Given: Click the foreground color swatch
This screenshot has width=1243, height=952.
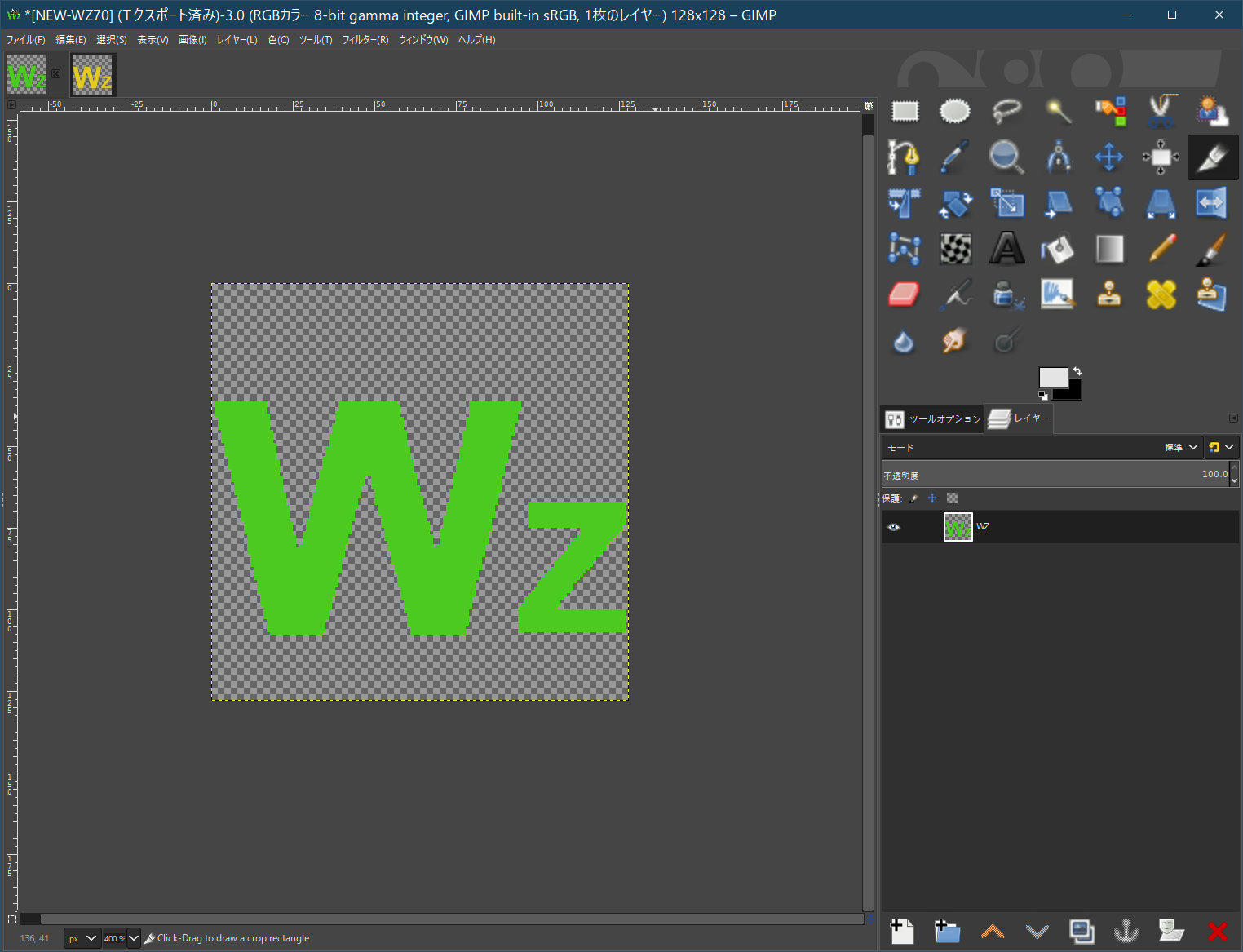Looking at the screenshot, I should pos(1052,378).
